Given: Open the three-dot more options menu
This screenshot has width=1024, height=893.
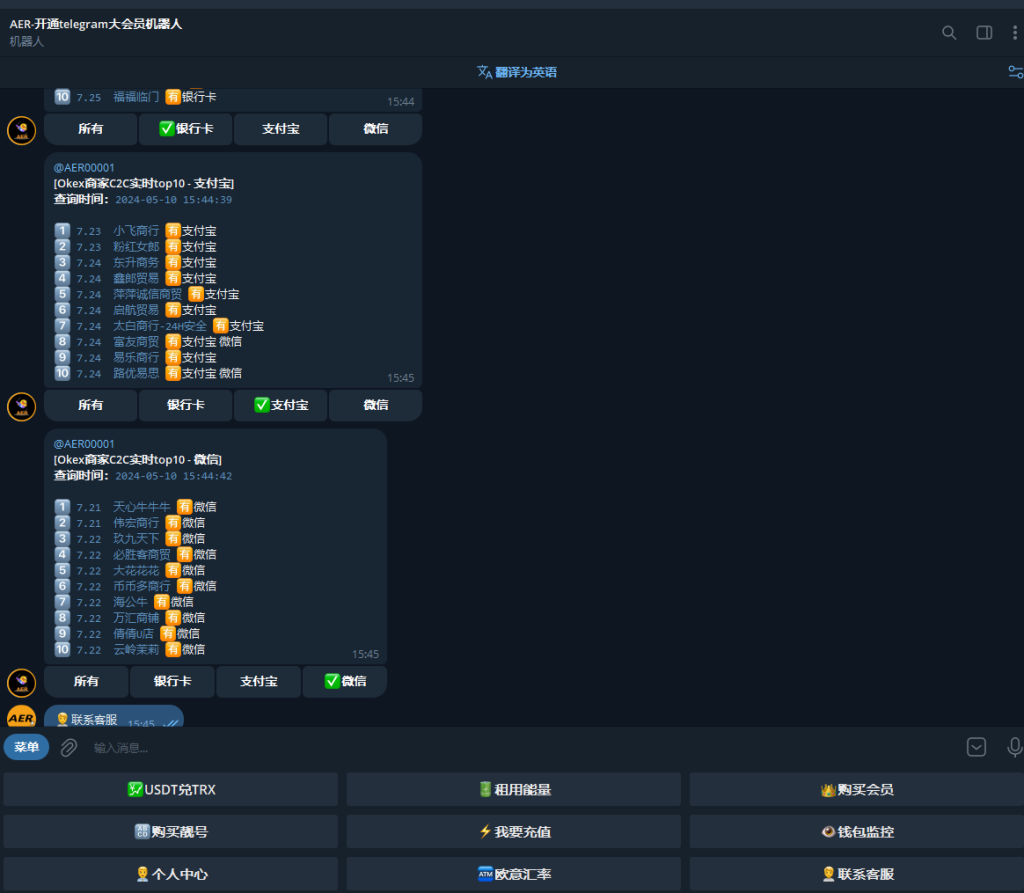Looking at the screenshot, I should click(x=1015, y=33).
